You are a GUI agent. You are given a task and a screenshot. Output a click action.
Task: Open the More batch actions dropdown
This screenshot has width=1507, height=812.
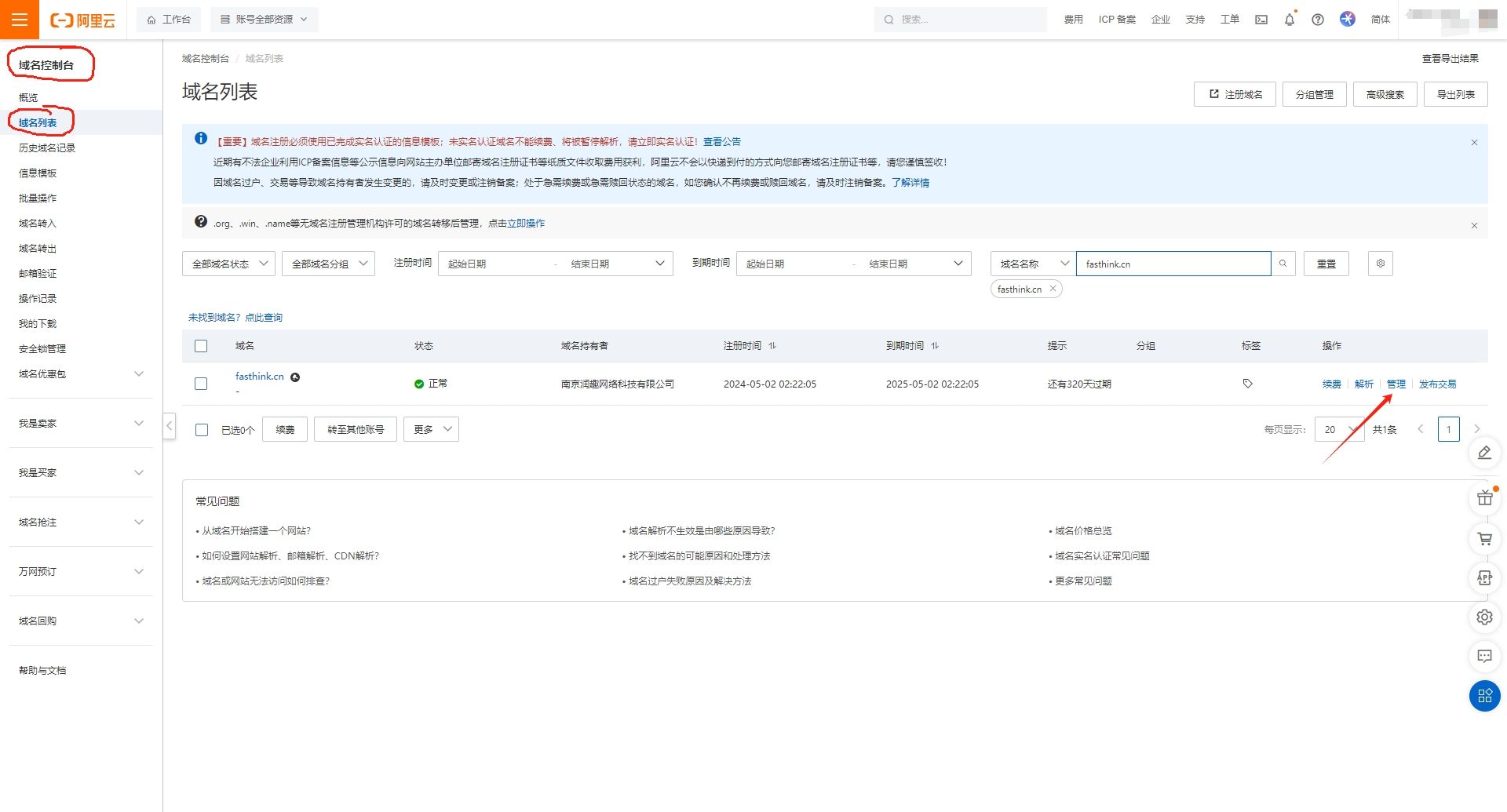431,429
